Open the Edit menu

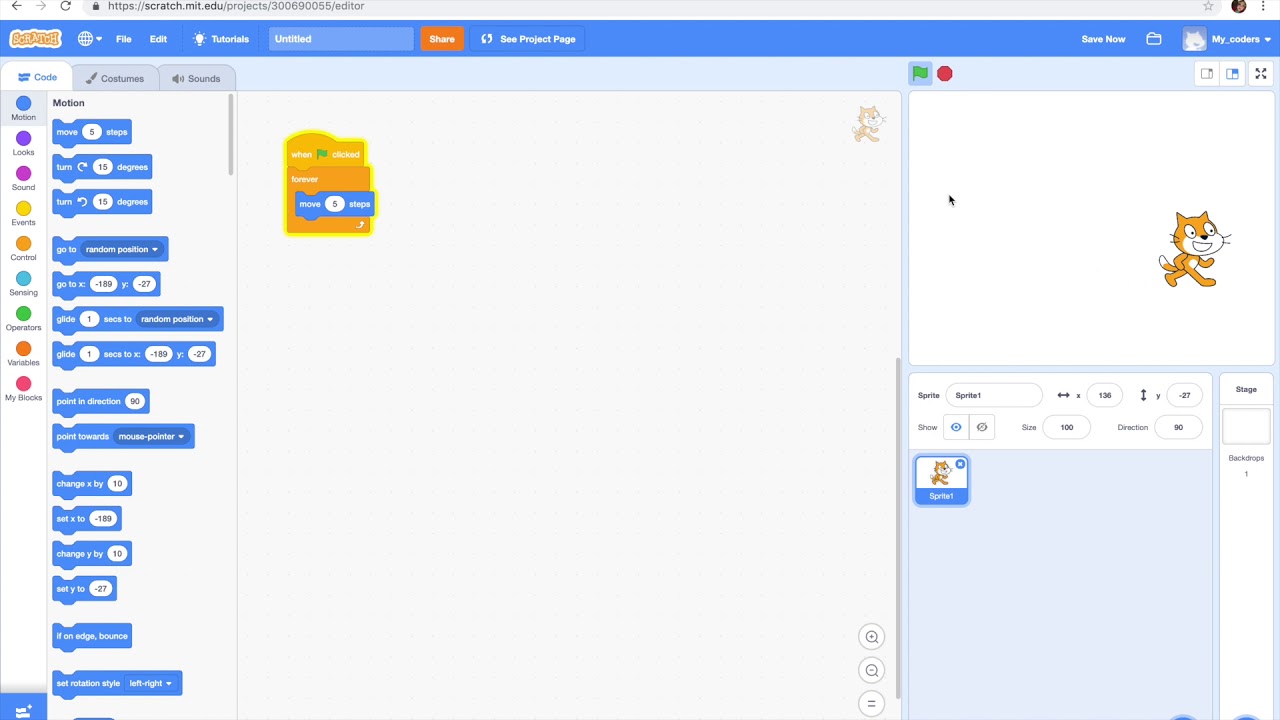[x=158, y=39]
